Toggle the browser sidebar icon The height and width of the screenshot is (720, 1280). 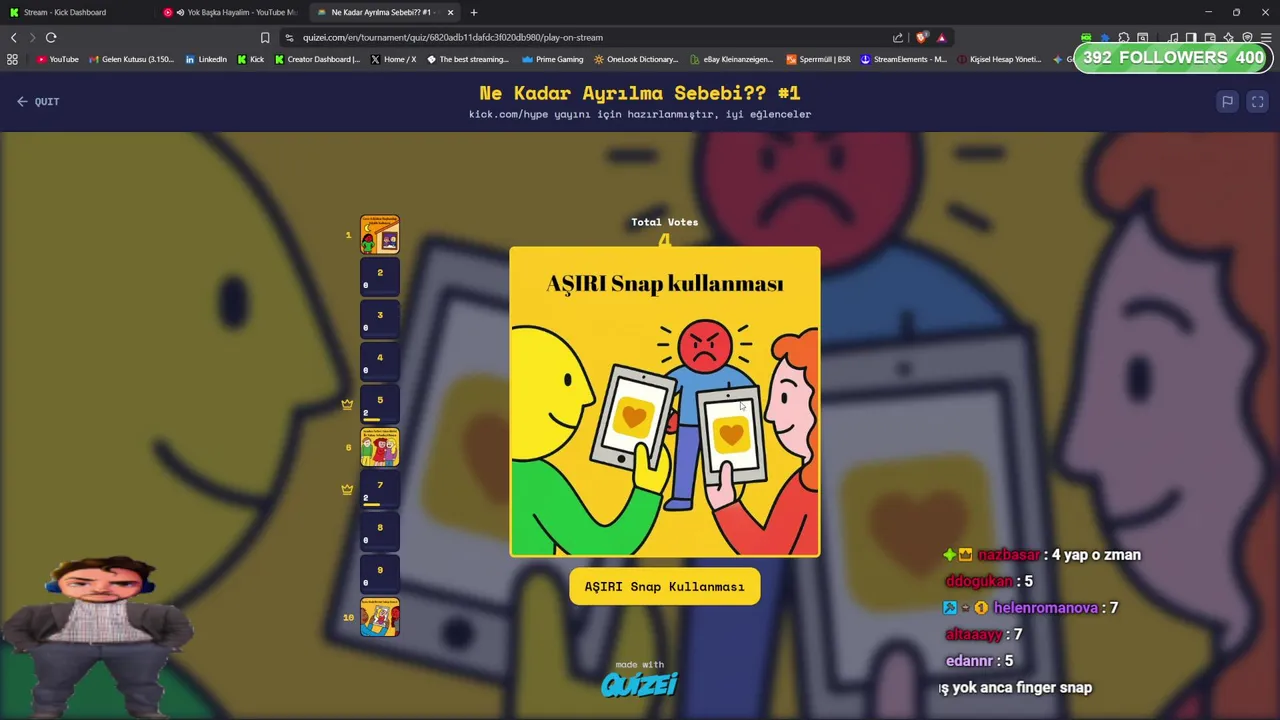pos(1191,37)
